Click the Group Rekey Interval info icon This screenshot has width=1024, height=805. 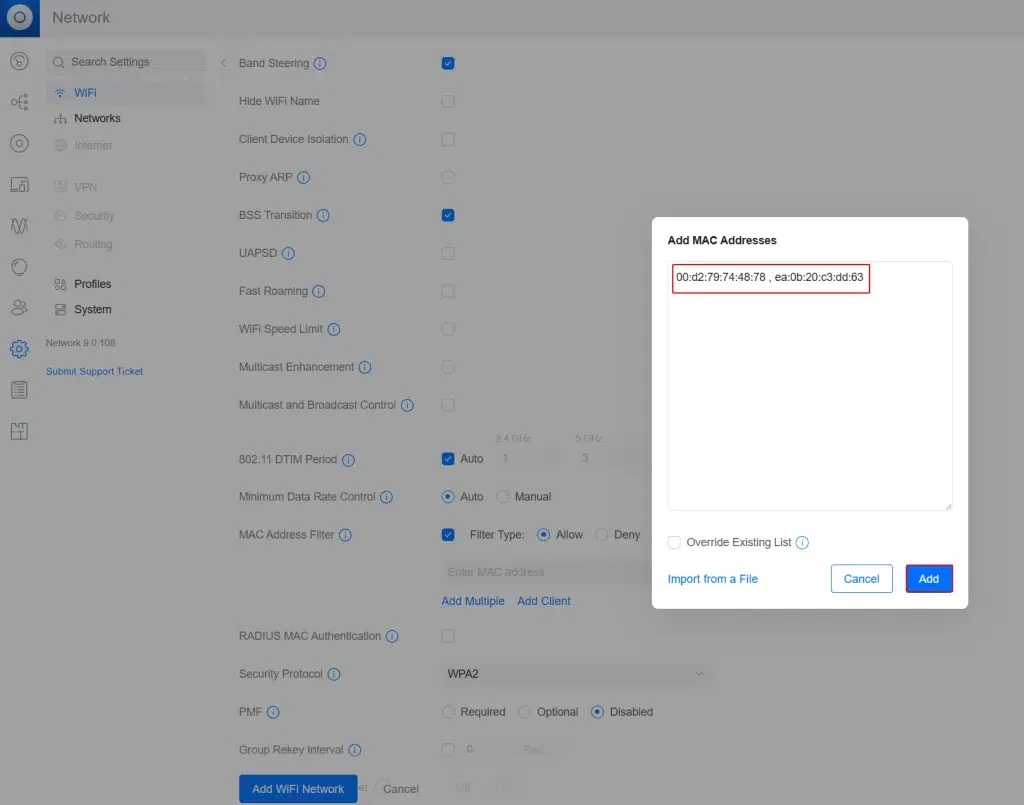pos(355,750)
